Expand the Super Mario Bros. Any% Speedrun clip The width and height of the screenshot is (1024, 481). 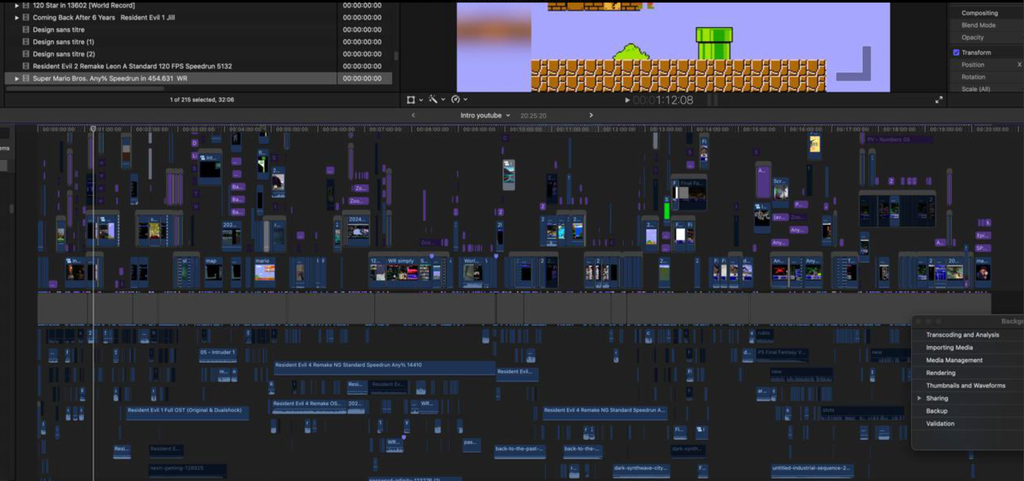coord(17,78)
